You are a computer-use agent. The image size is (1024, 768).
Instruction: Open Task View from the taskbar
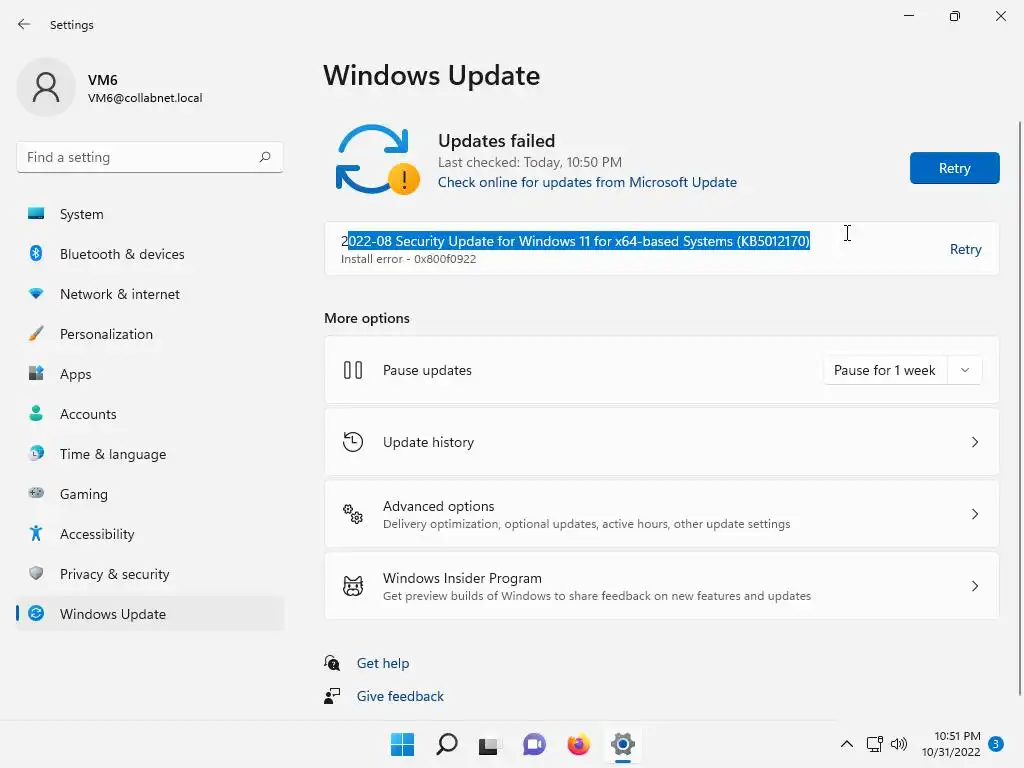490,744
